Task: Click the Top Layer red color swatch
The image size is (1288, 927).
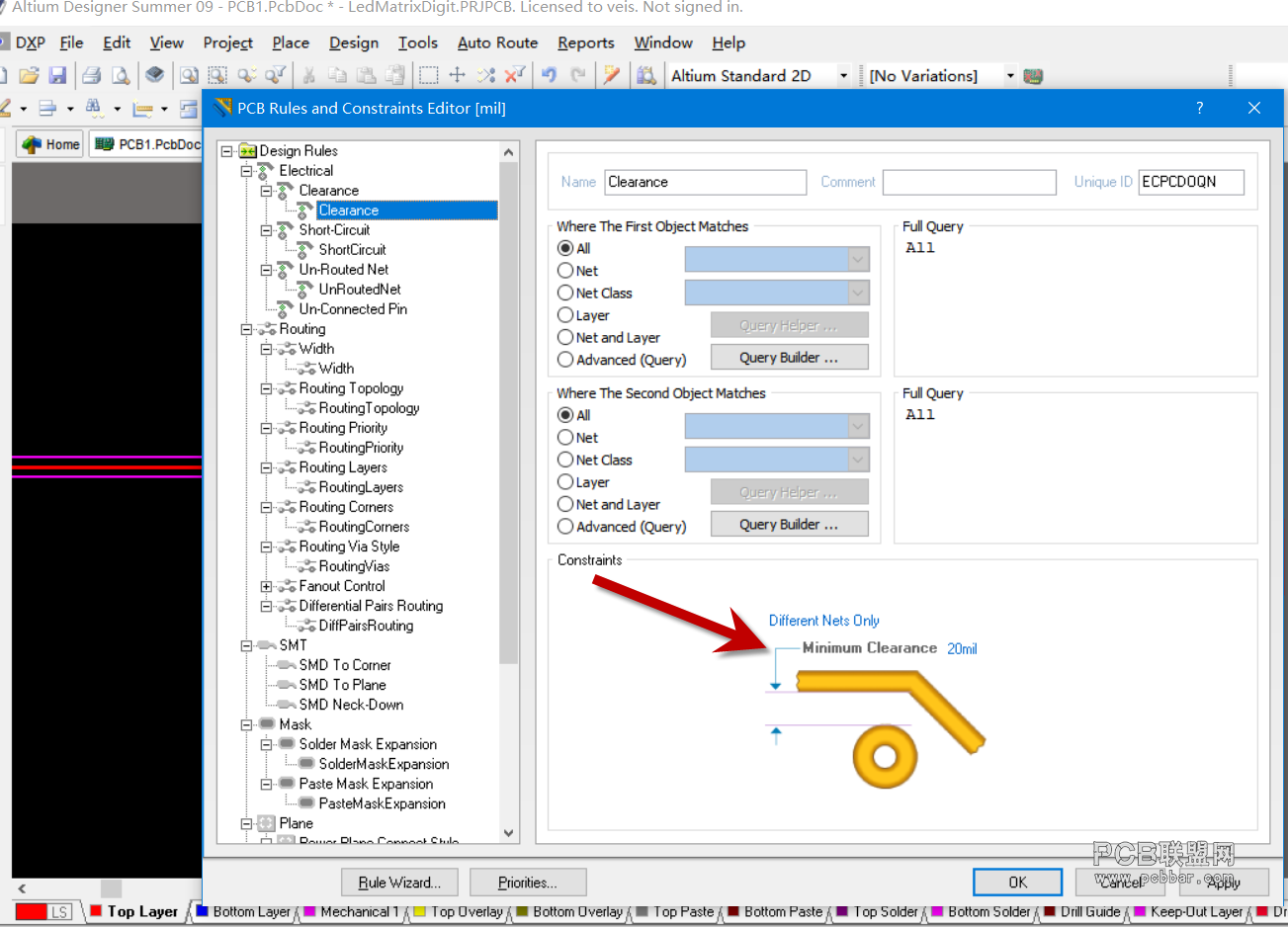Action: click(x=96, y=911)
